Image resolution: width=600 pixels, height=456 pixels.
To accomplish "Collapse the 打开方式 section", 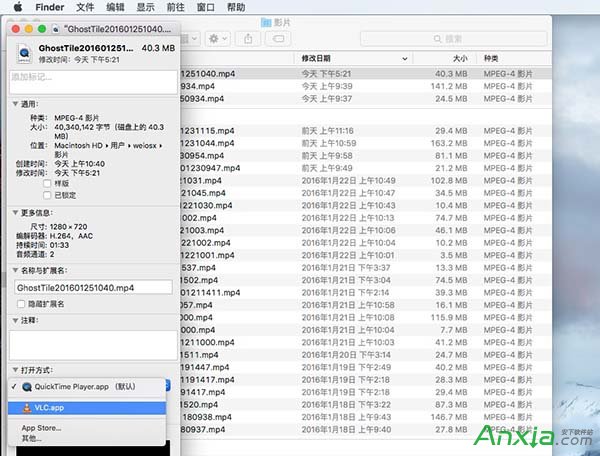I will point(15,370).
